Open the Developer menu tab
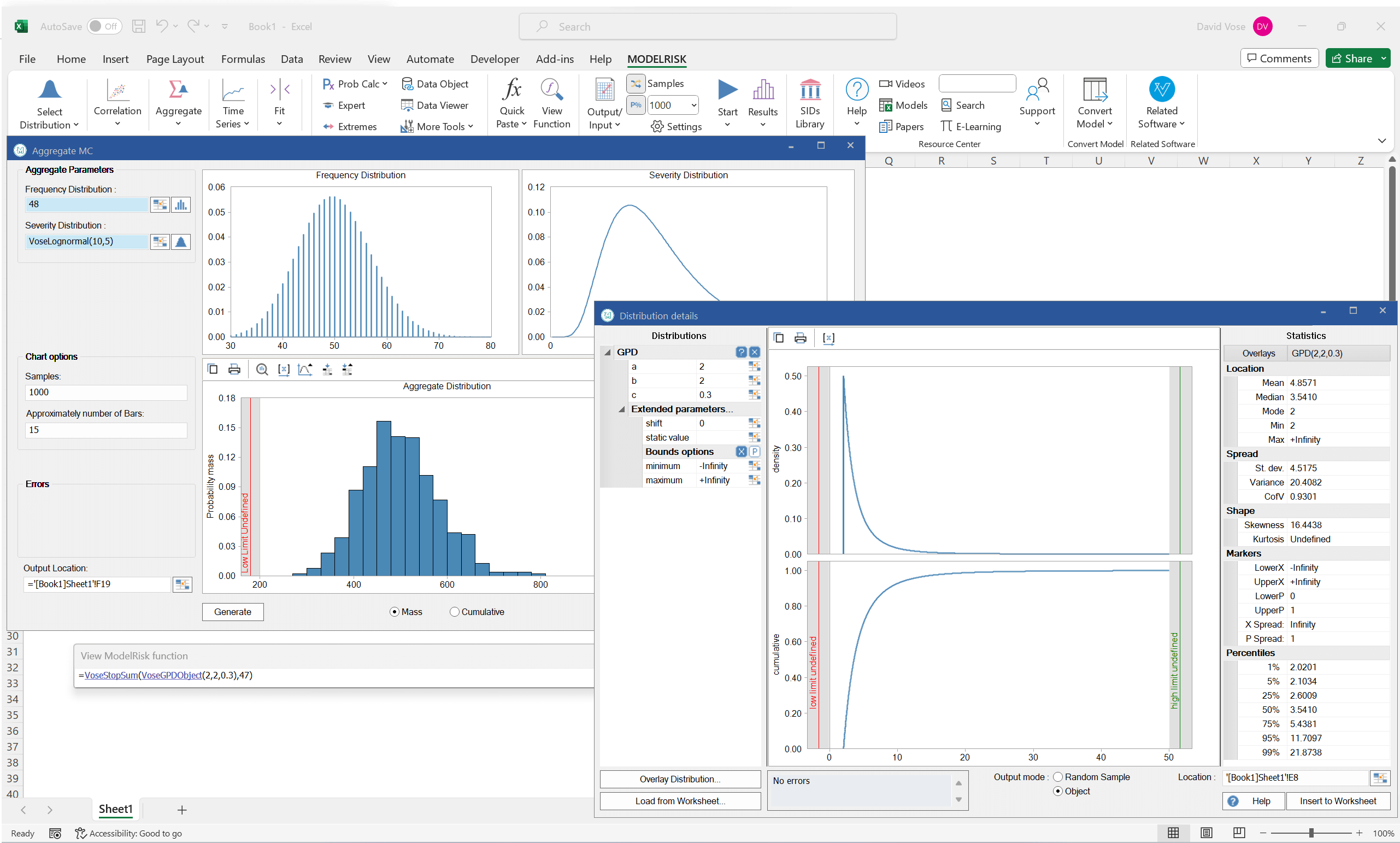Screen dimensions: 1400x843 point(495,58)
